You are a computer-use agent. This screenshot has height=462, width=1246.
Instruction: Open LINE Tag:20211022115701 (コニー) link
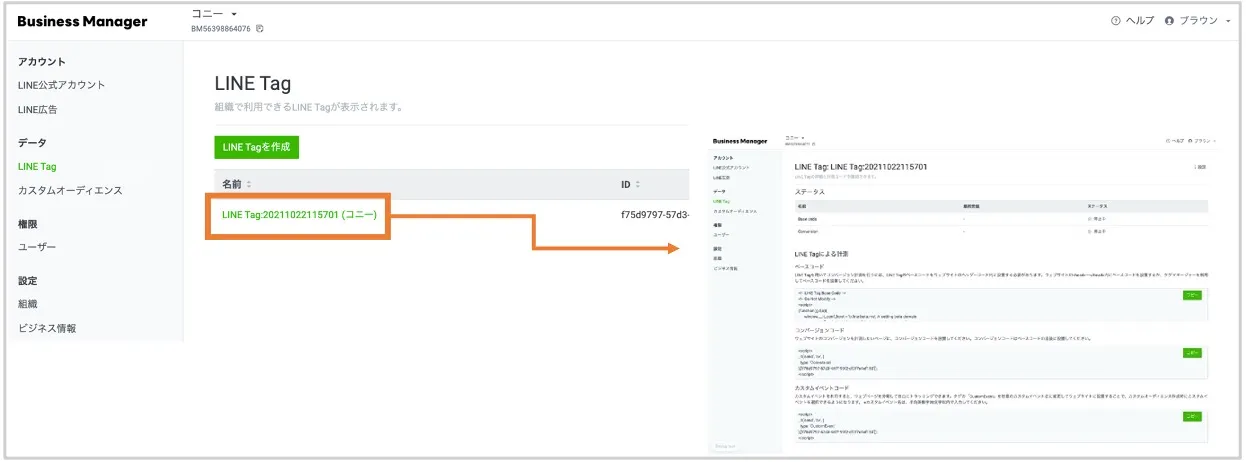click(x=299, y=215)
